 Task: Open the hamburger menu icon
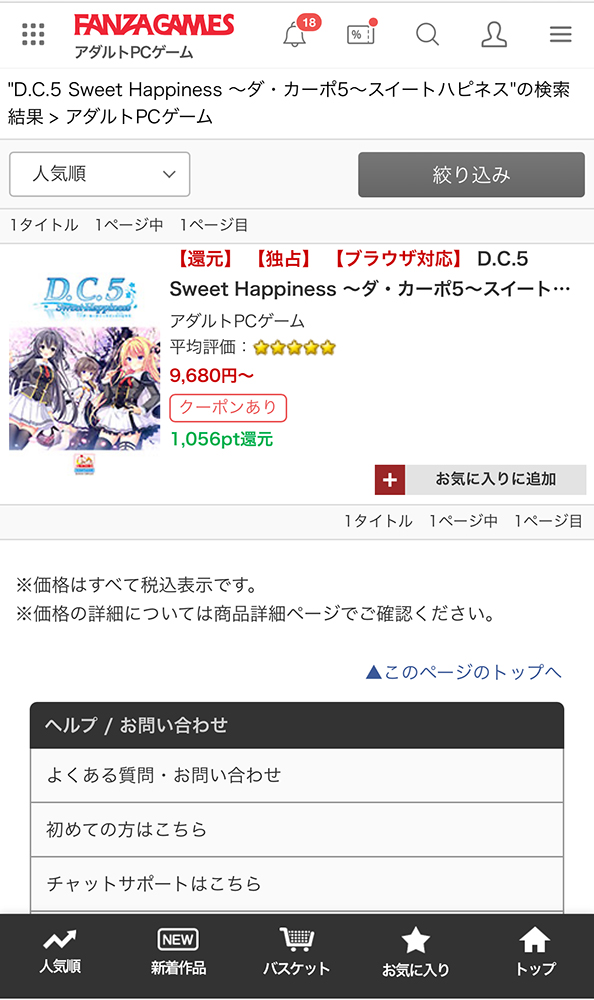(x=561, y=34)
